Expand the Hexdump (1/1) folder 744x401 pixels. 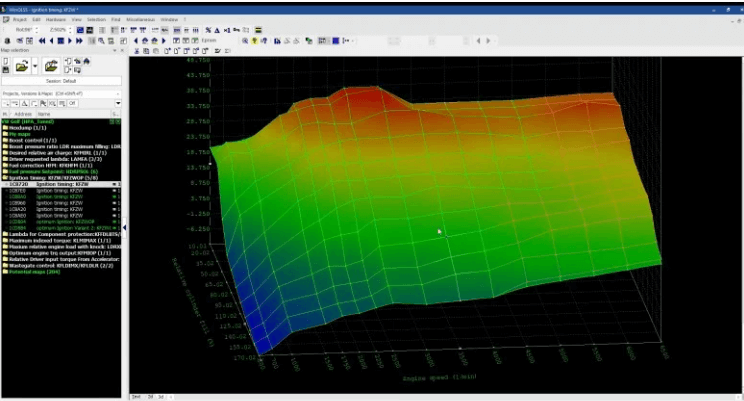(24, 128)
